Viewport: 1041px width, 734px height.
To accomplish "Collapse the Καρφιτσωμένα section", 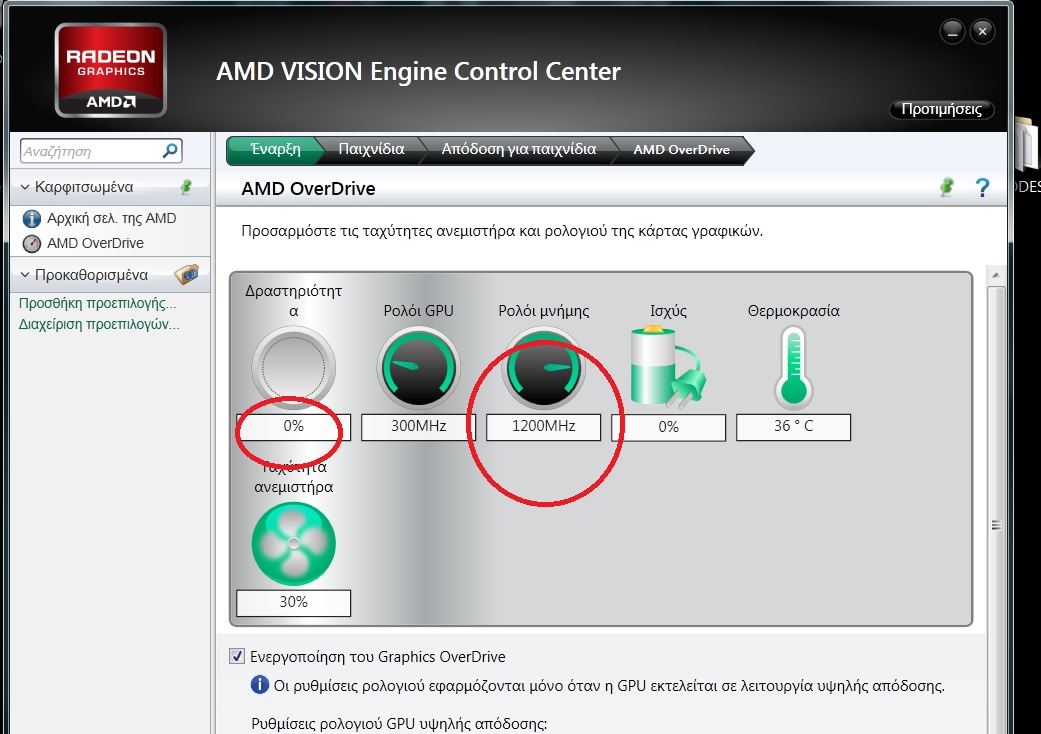I will click(x=25, y=187).
